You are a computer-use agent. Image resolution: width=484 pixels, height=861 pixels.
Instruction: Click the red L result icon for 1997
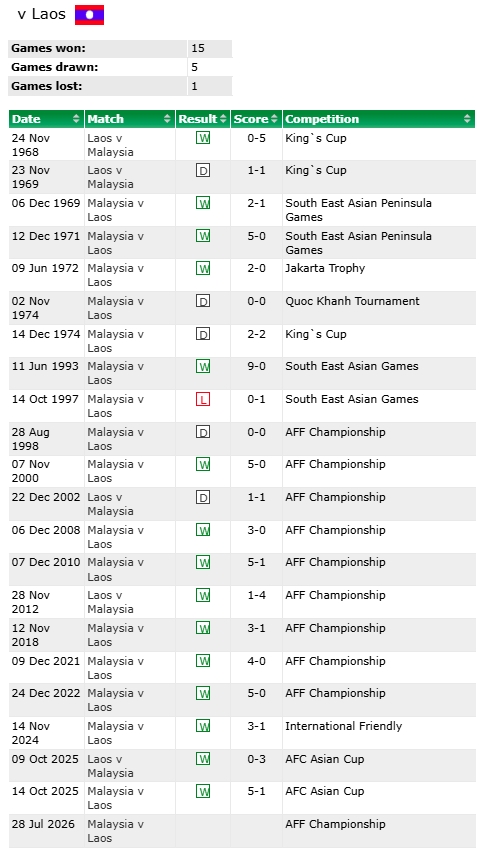point(203,399)
